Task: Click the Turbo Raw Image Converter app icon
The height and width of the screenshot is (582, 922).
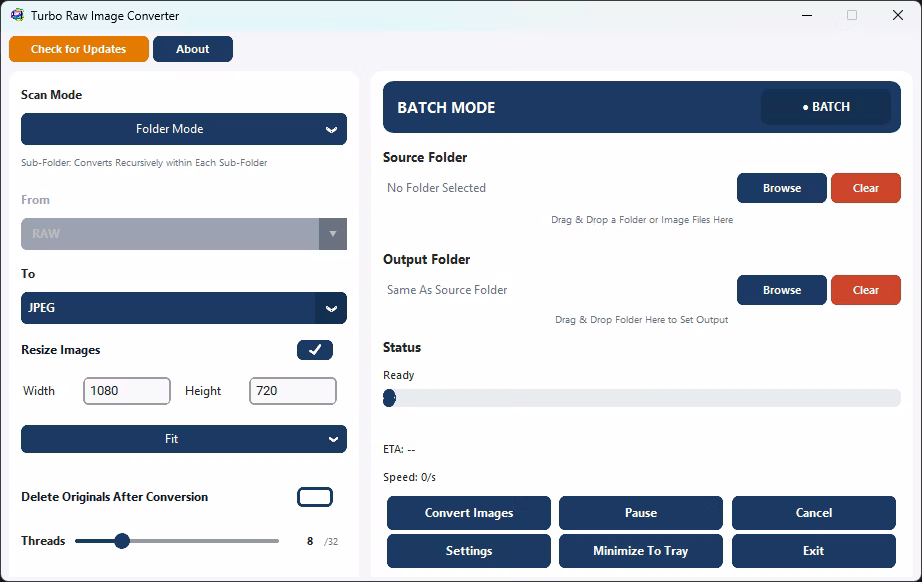Action: 18,15
